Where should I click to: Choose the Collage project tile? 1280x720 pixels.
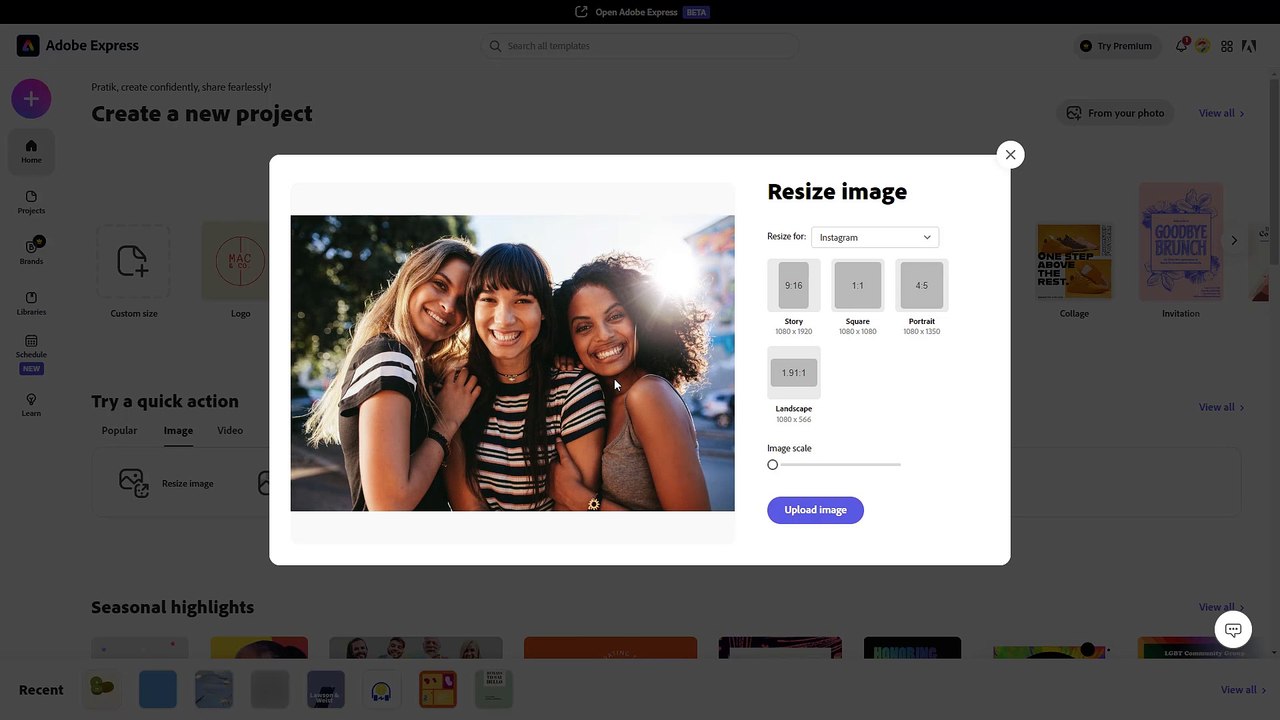[1074, 270]
